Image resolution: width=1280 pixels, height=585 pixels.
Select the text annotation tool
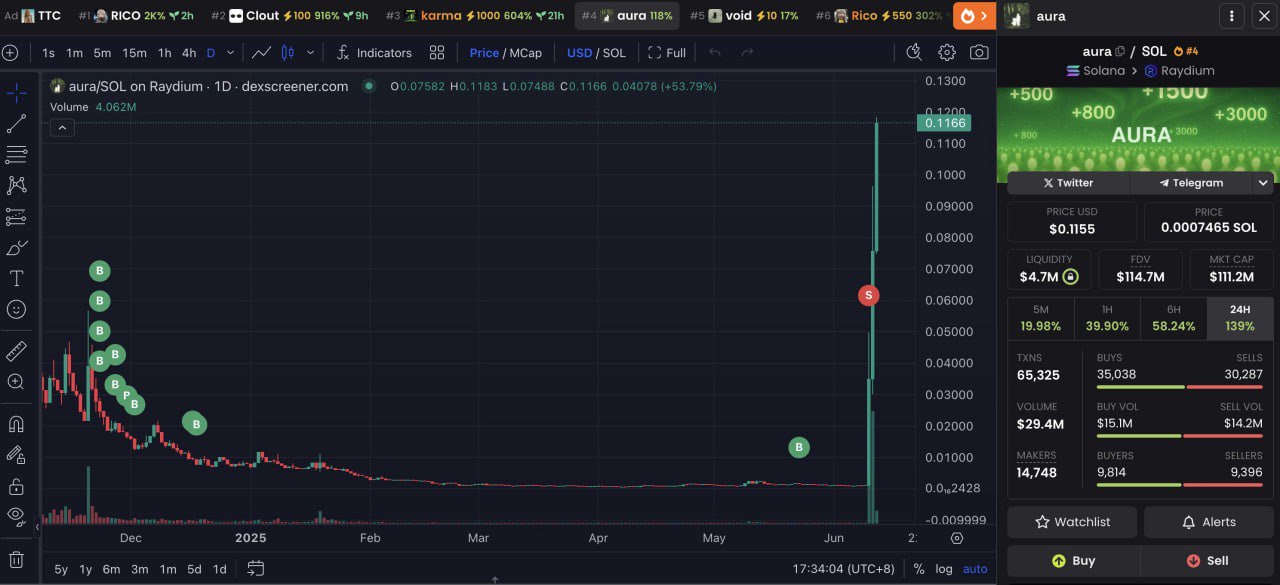[x=16, y=279]
